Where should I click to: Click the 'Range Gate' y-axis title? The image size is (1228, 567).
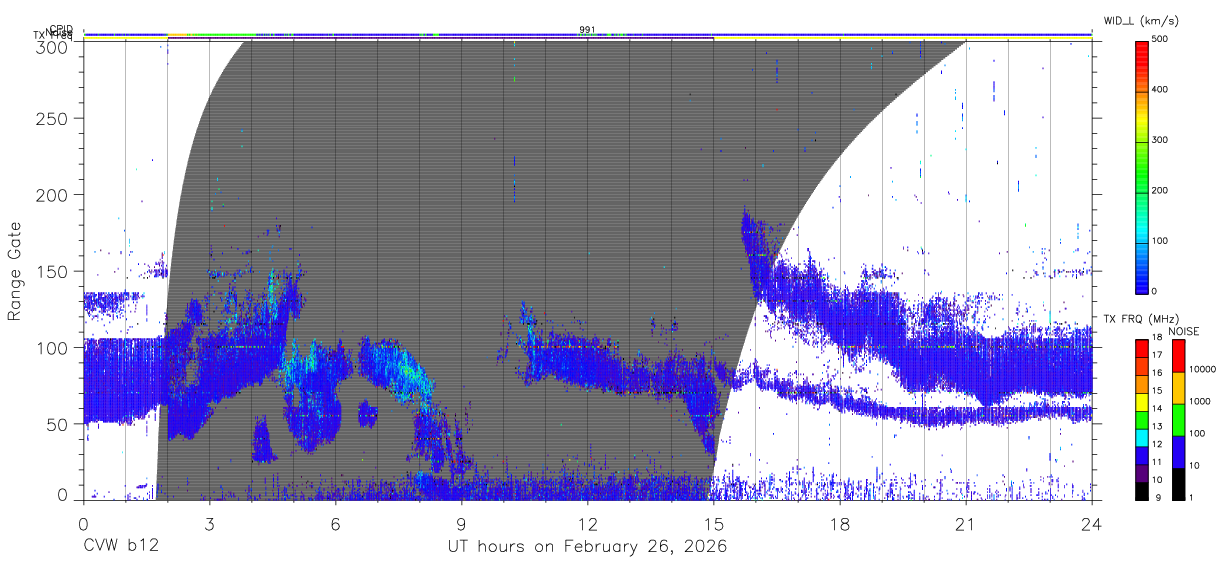pos(15,271)
